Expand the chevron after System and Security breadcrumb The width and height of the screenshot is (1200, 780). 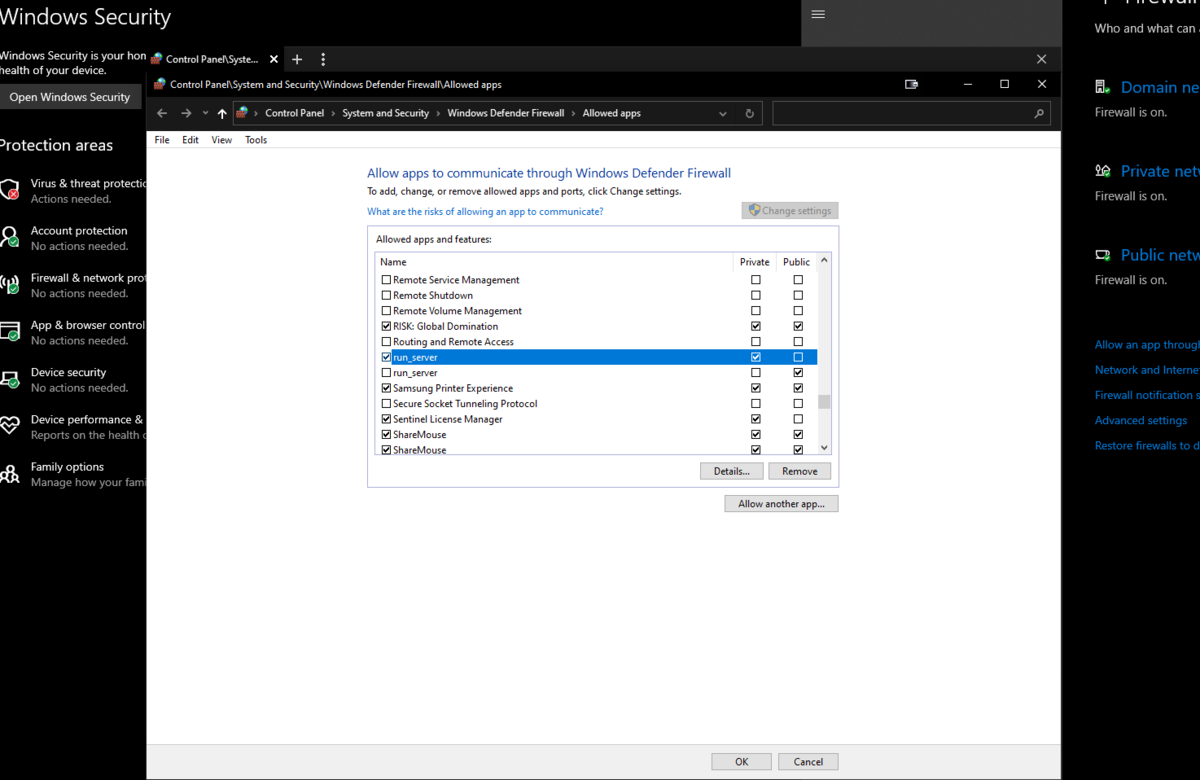coord(438,113)
